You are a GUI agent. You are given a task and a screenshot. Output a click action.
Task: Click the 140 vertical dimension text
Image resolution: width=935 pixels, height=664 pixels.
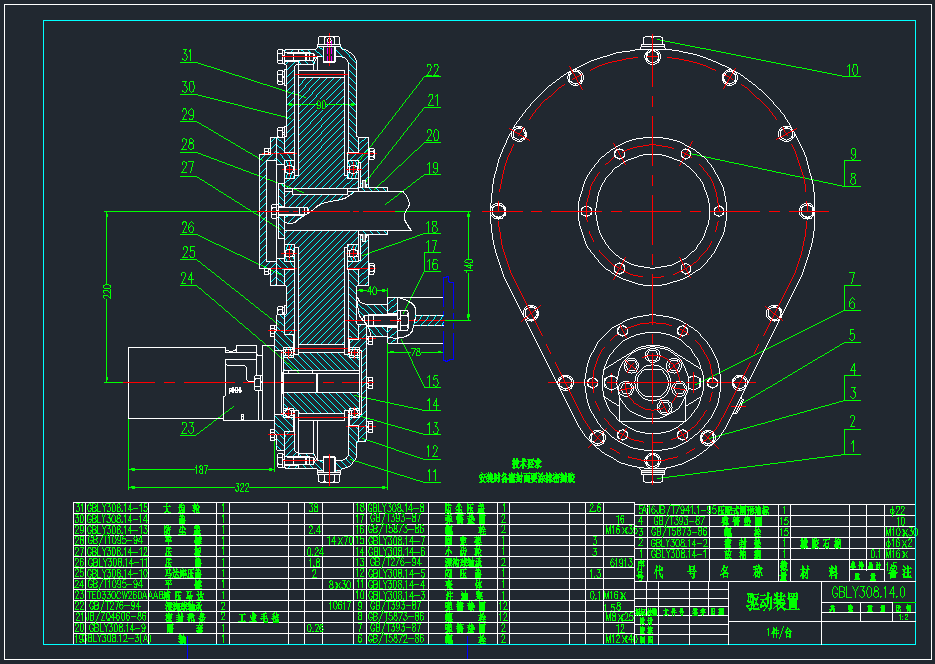tap(469, 263)
